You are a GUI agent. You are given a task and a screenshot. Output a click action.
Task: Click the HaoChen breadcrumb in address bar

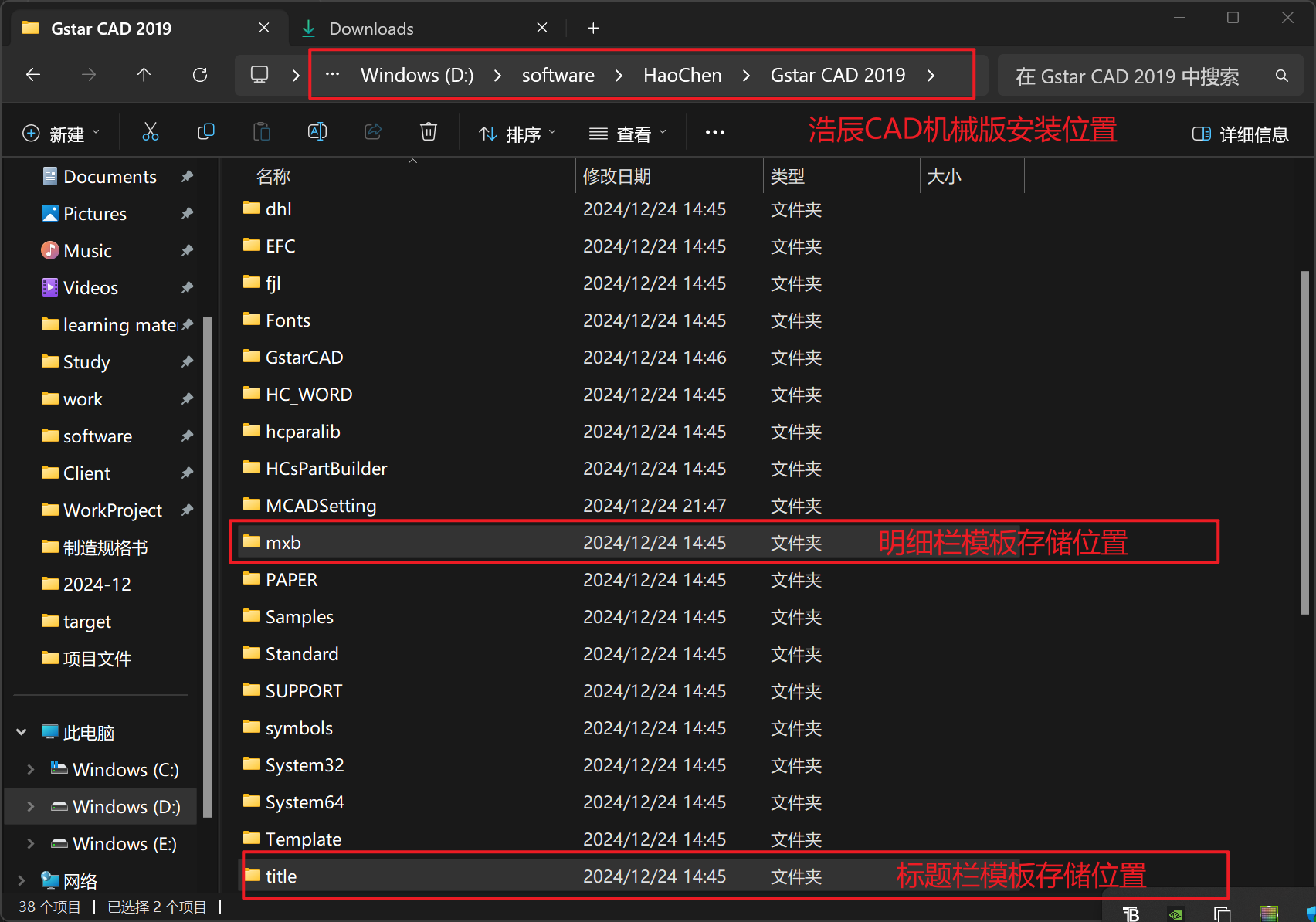coord(683,75)
